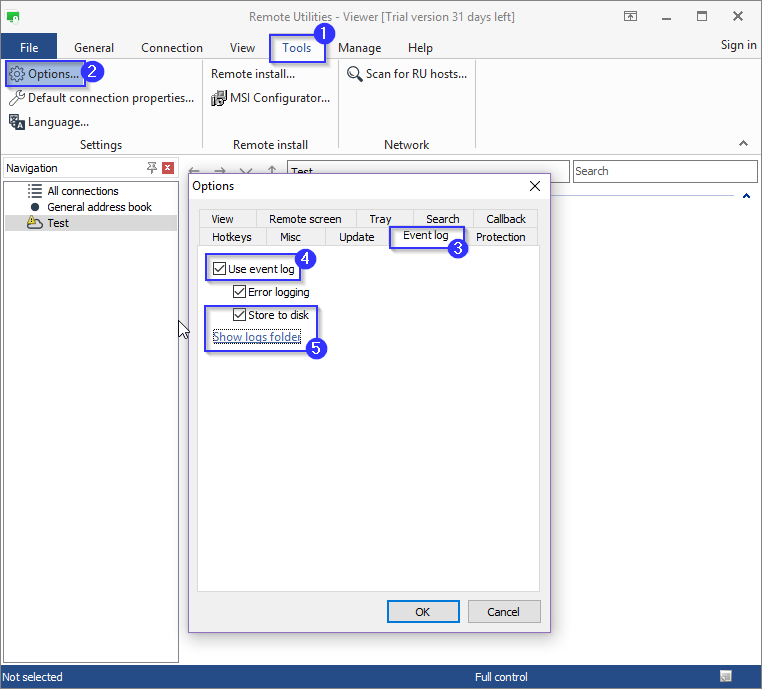The image size is (762, 689).
Task: Toggle the Error logging checkbox
Action: click(239, 292)
